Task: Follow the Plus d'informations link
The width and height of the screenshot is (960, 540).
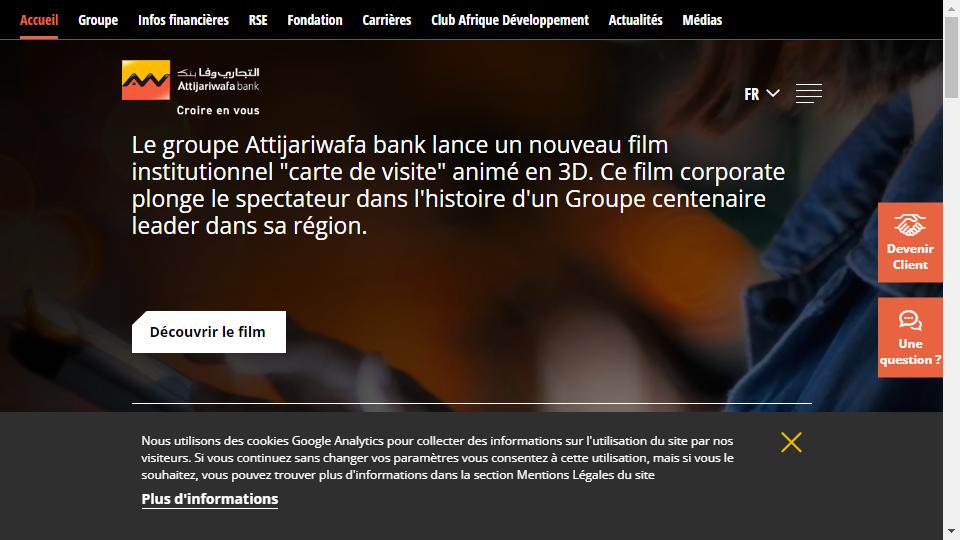Action: click(209, 499)
